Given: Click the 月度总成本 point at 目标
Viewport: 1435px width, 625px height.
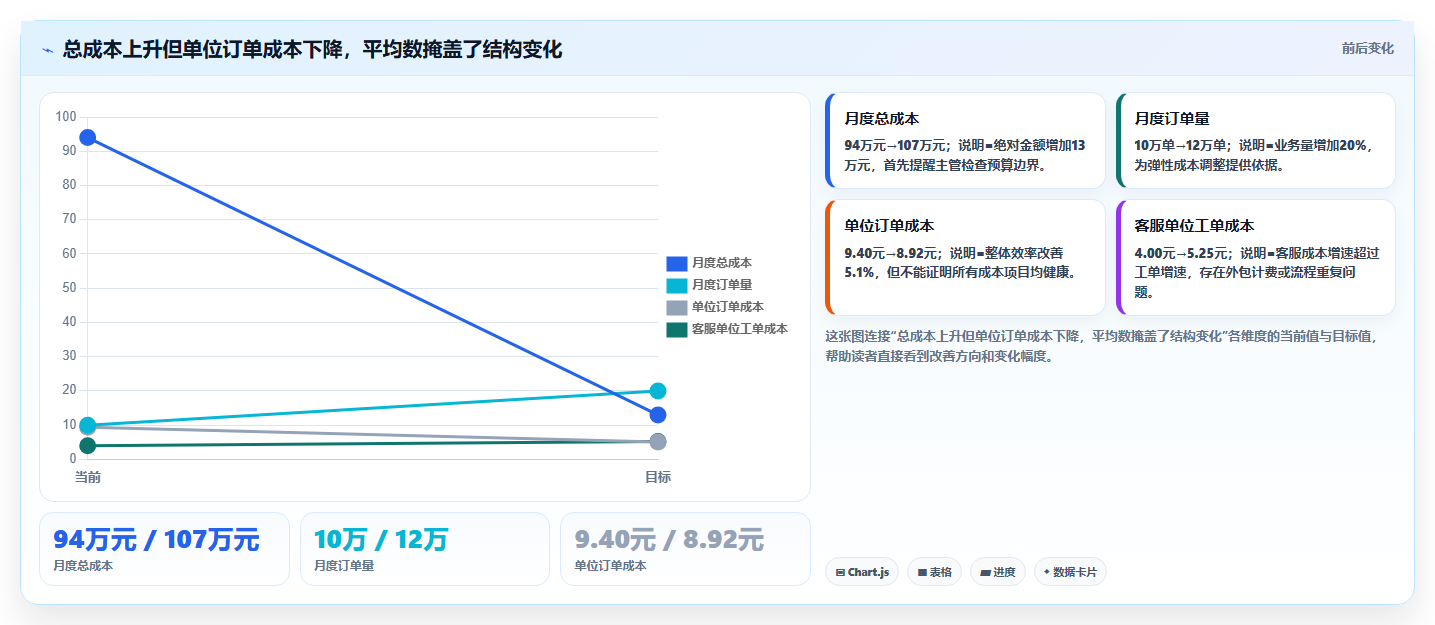Looking at the screenshot, I should (x=658, y=415).
